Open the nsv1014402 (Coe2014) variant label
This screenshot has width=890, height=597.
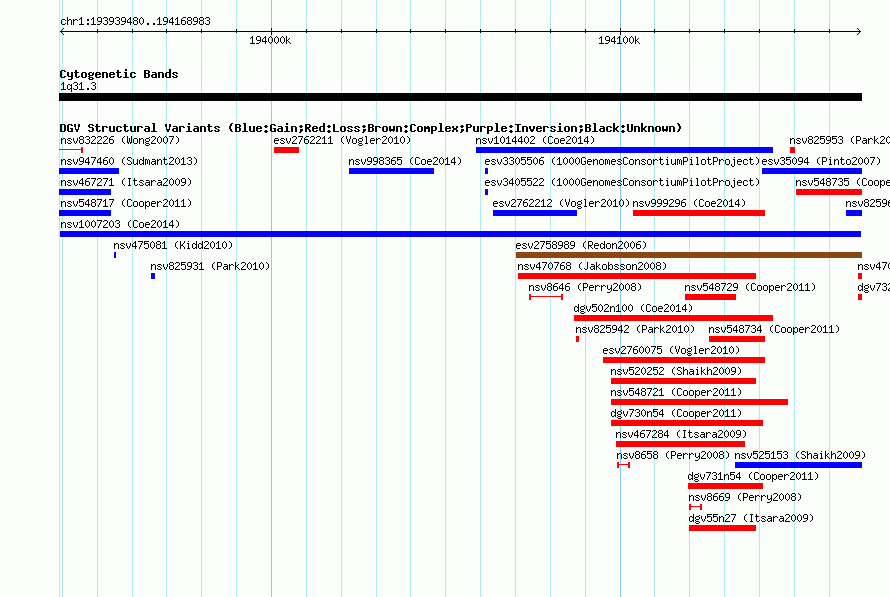535,140
